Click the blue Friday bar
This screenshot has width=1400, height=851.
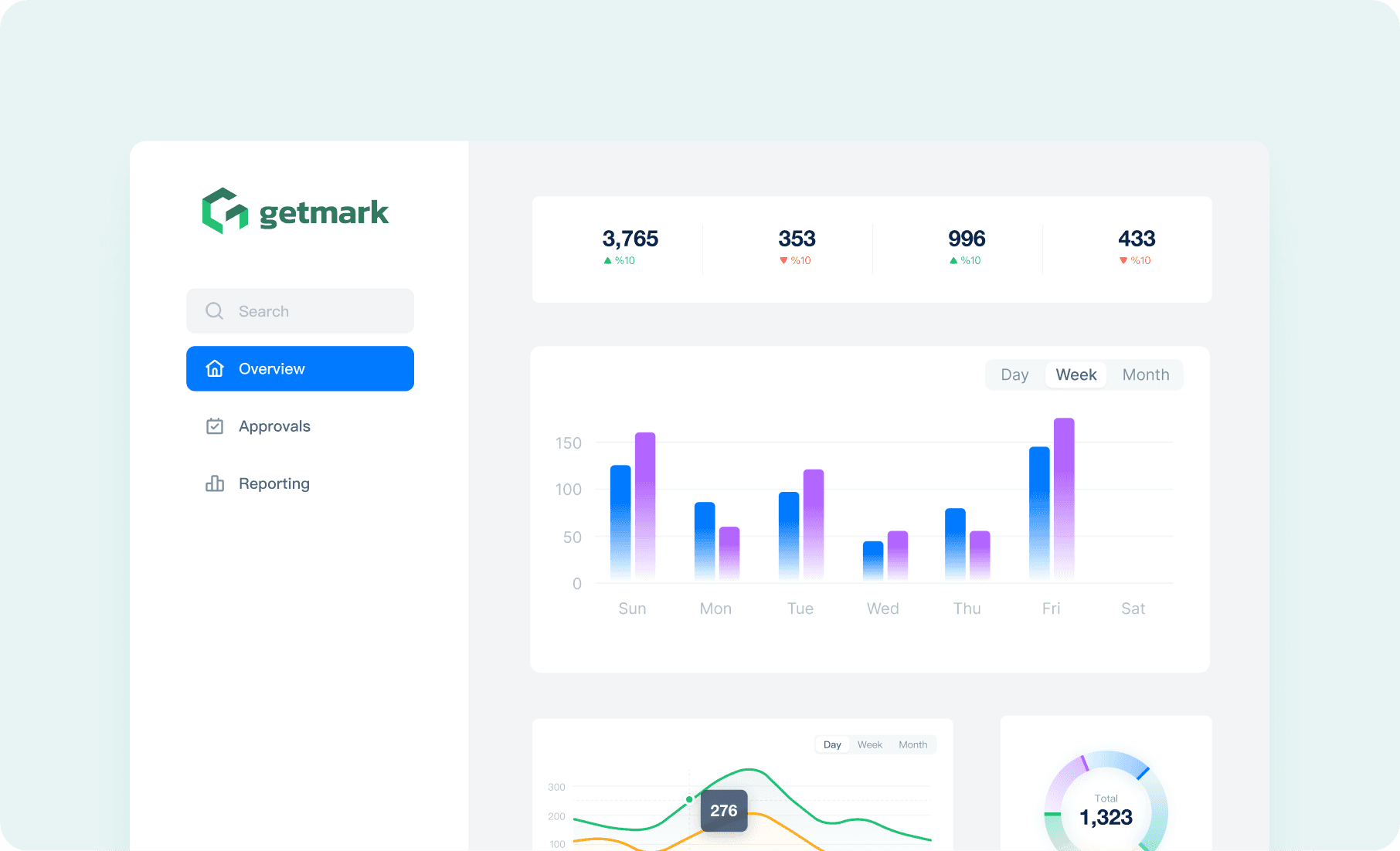1039,514
